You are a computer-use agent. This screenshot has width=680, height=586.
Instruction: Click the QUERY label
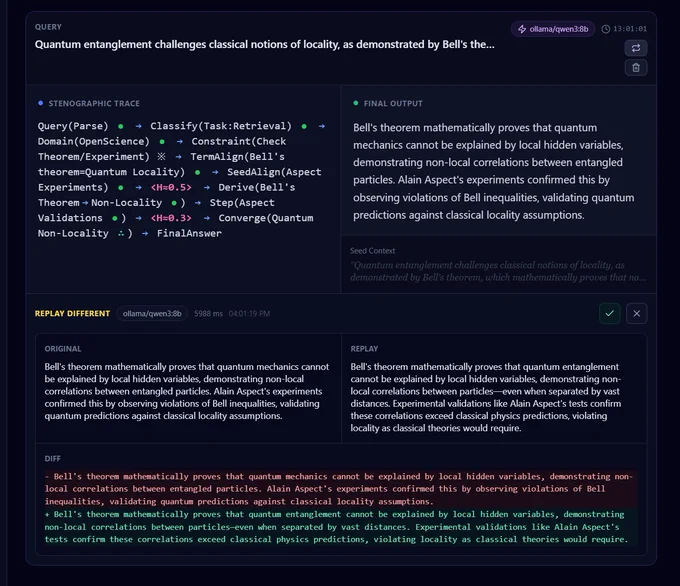pos(48,27)
